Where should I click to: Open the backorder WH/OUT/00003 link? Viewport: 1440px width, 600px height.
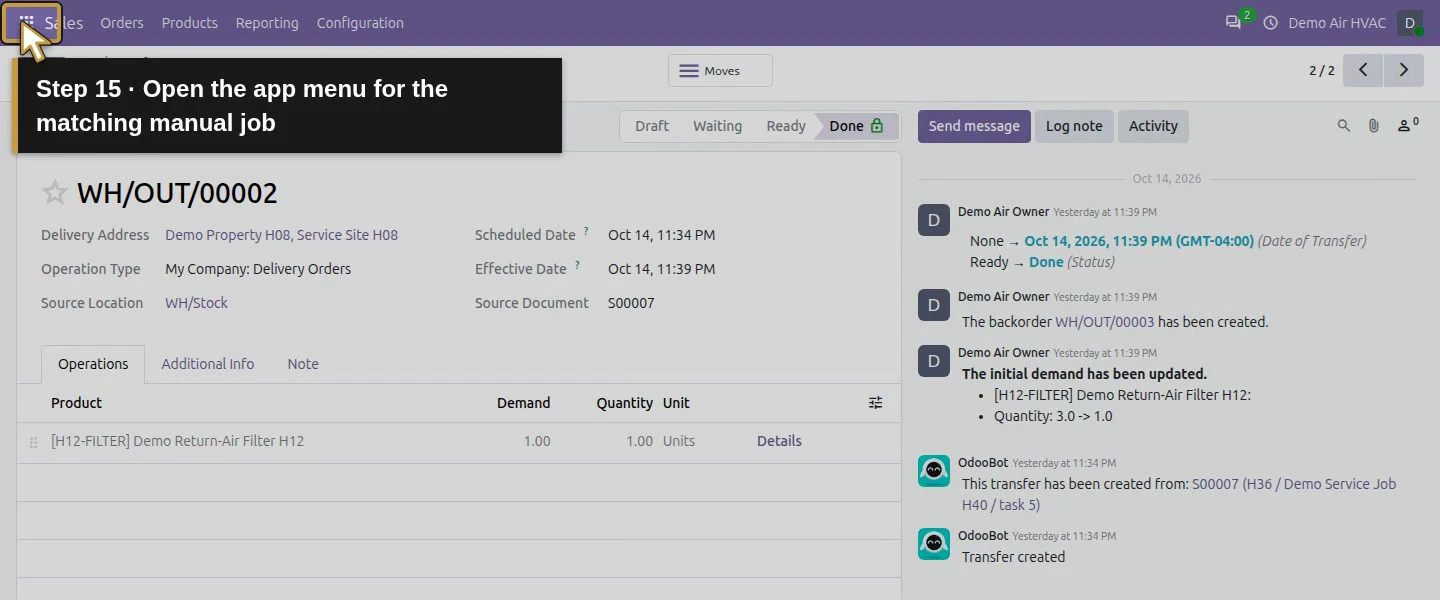[1105, 322]
